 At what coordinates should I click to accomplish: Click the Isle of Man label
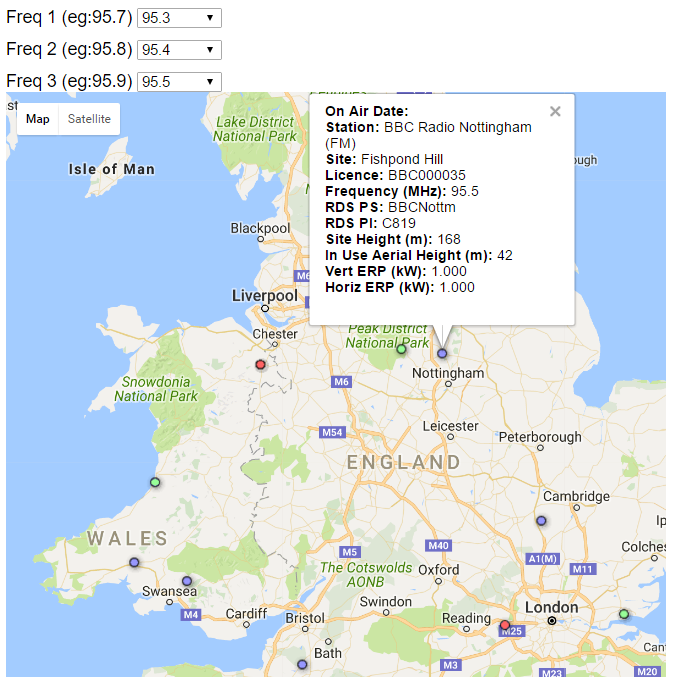(112, 169)
